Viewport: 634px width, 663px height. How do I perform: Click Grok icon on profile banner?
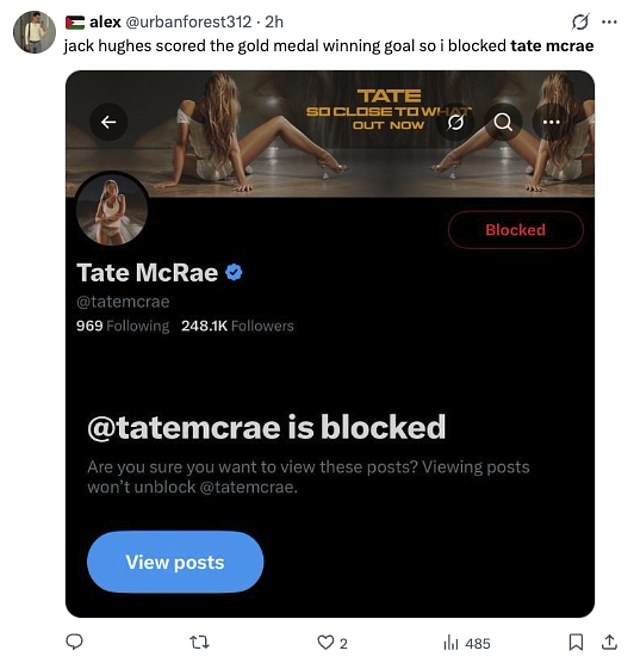455,122
